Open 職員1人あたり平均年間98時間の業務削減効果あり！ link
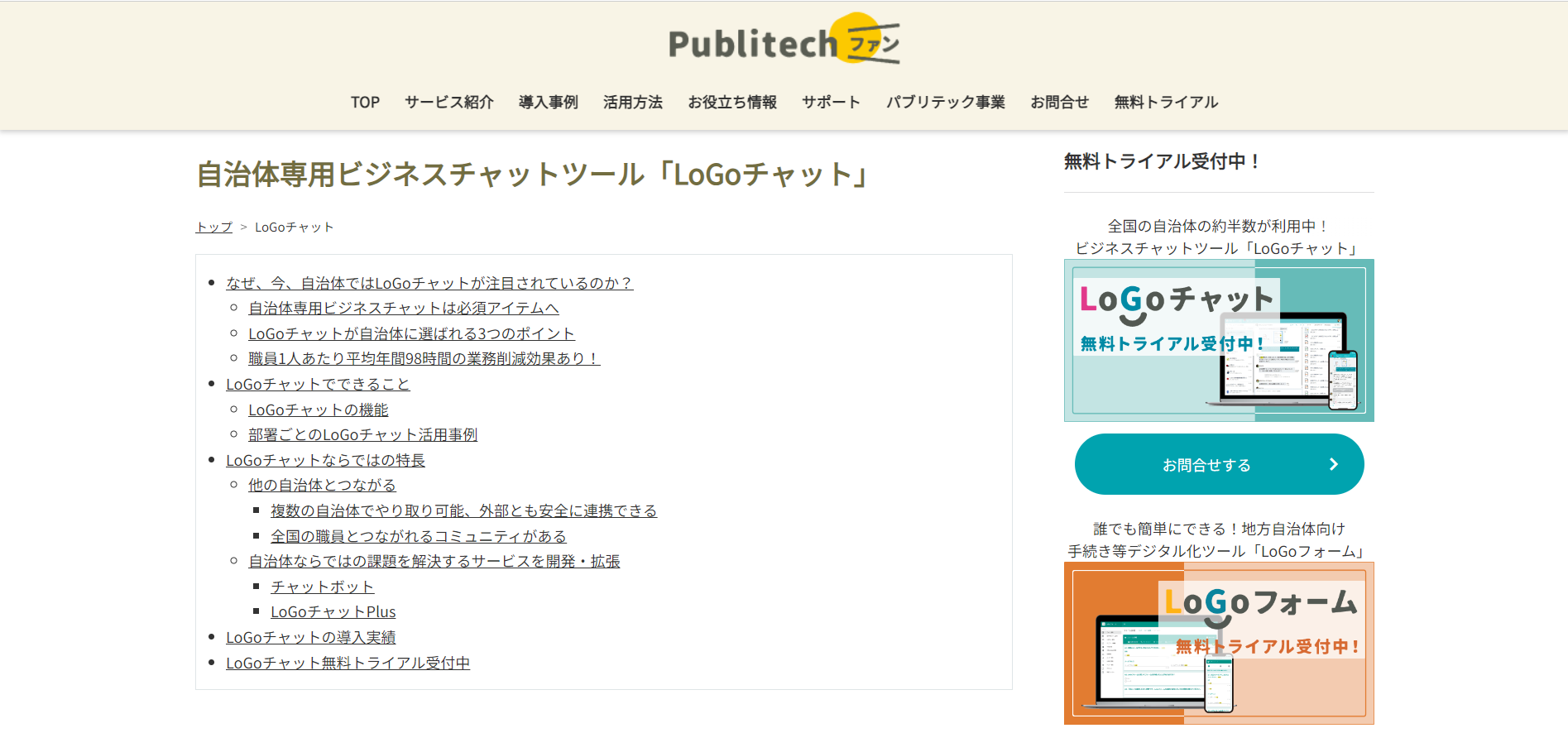Viewport: 1568px width, 733px height. [424, 358]
